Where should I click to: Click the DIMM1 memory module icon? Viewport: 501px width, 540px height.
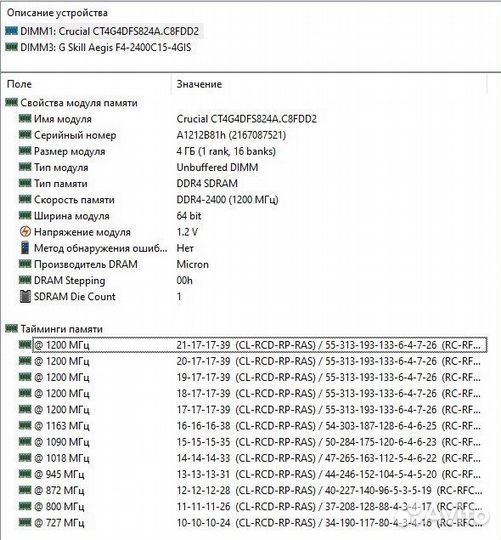pos(11,31)
